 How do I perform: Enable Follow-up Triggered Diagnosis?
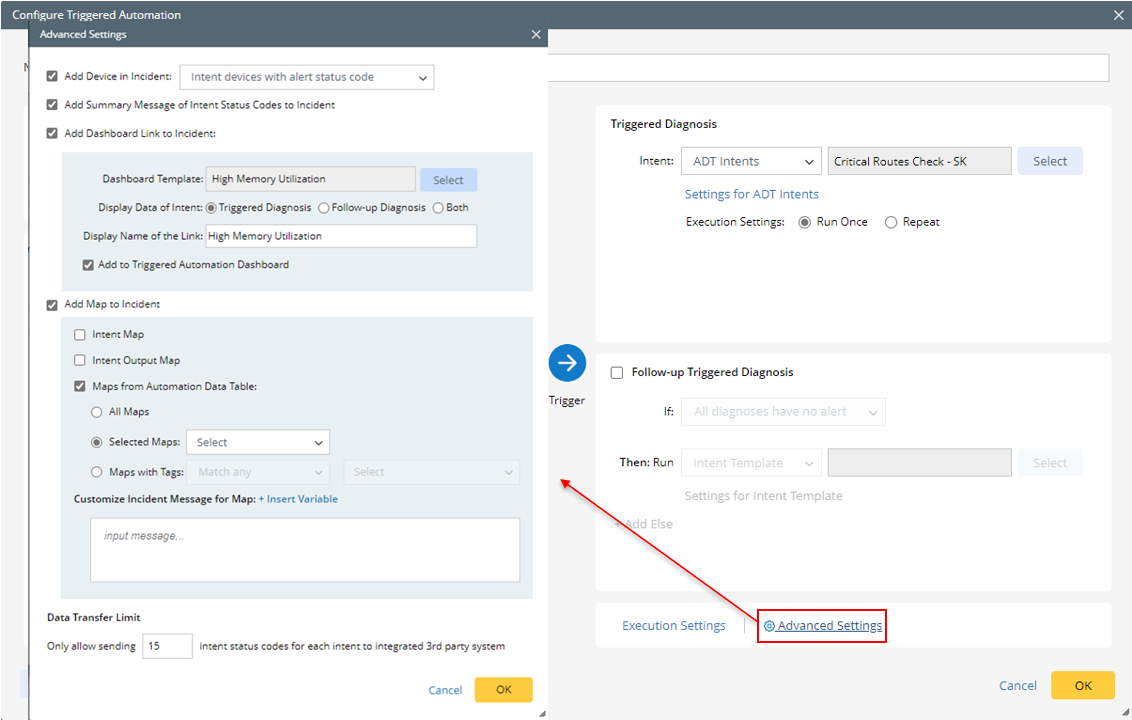[x=617, y=371]
